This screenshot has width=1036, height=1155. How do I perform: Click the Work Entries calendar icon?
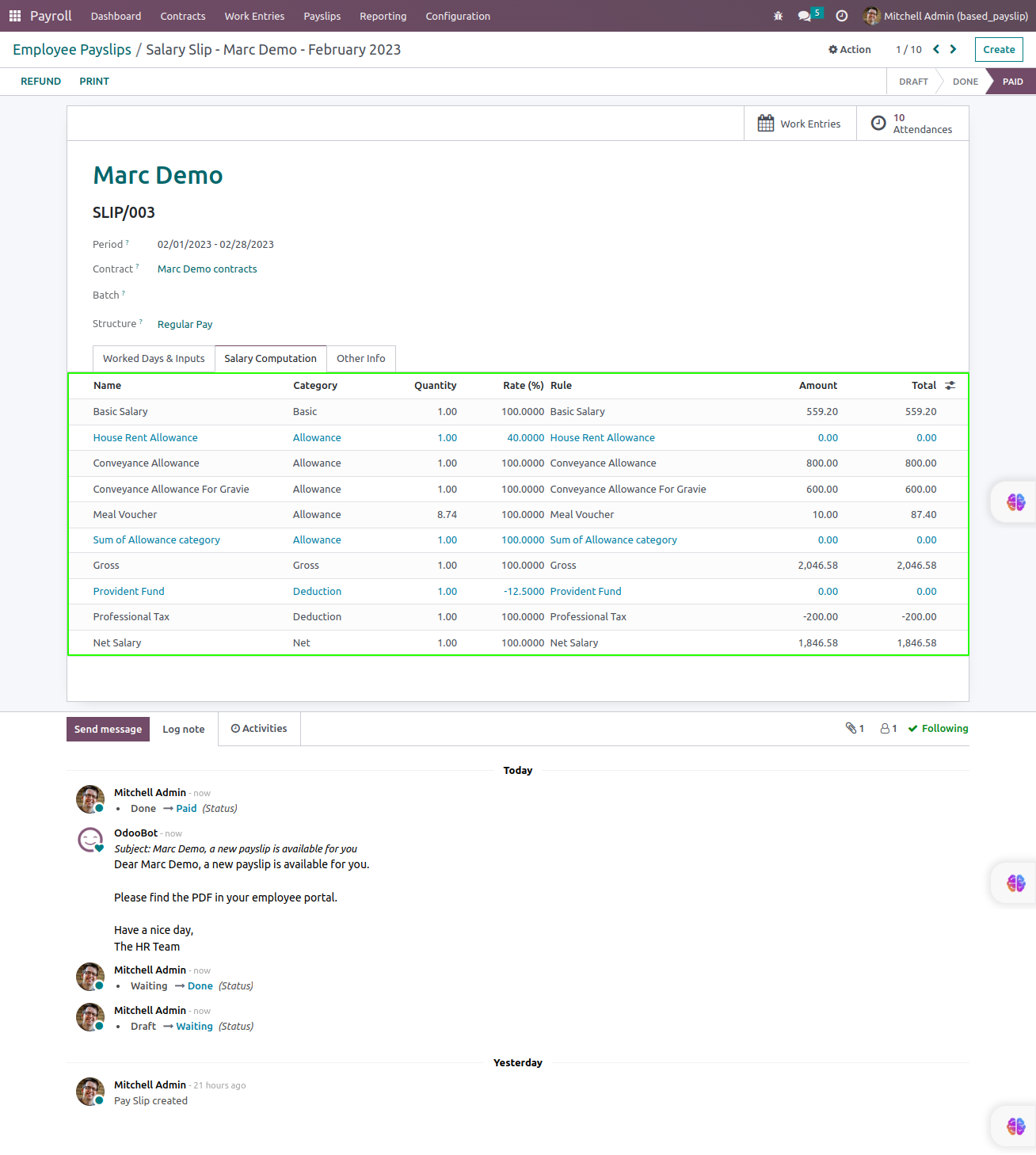pos(766,124)
